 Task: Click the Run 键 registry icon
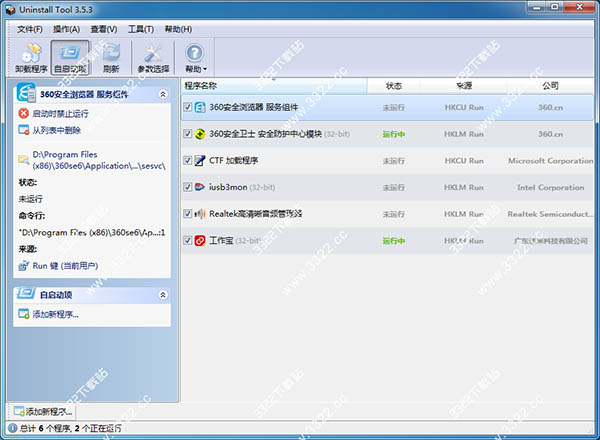click(x=24, y=266)
